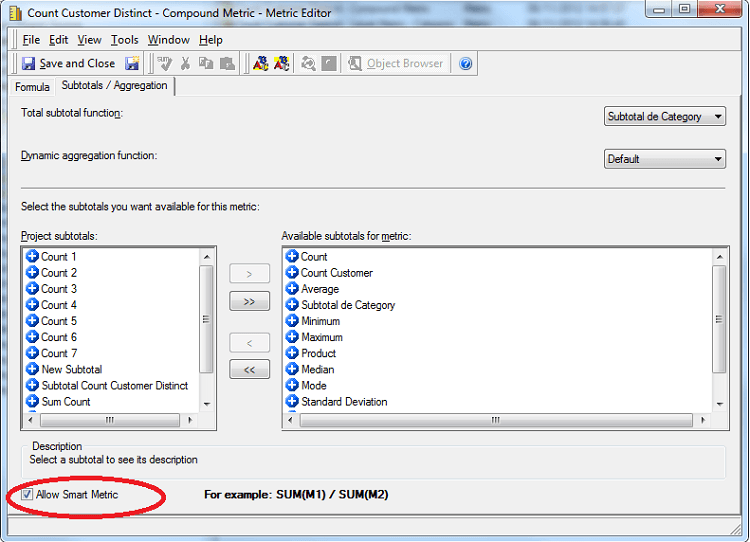
Task: Click the Copy icon in the toolbar
Action: (206, 63)
